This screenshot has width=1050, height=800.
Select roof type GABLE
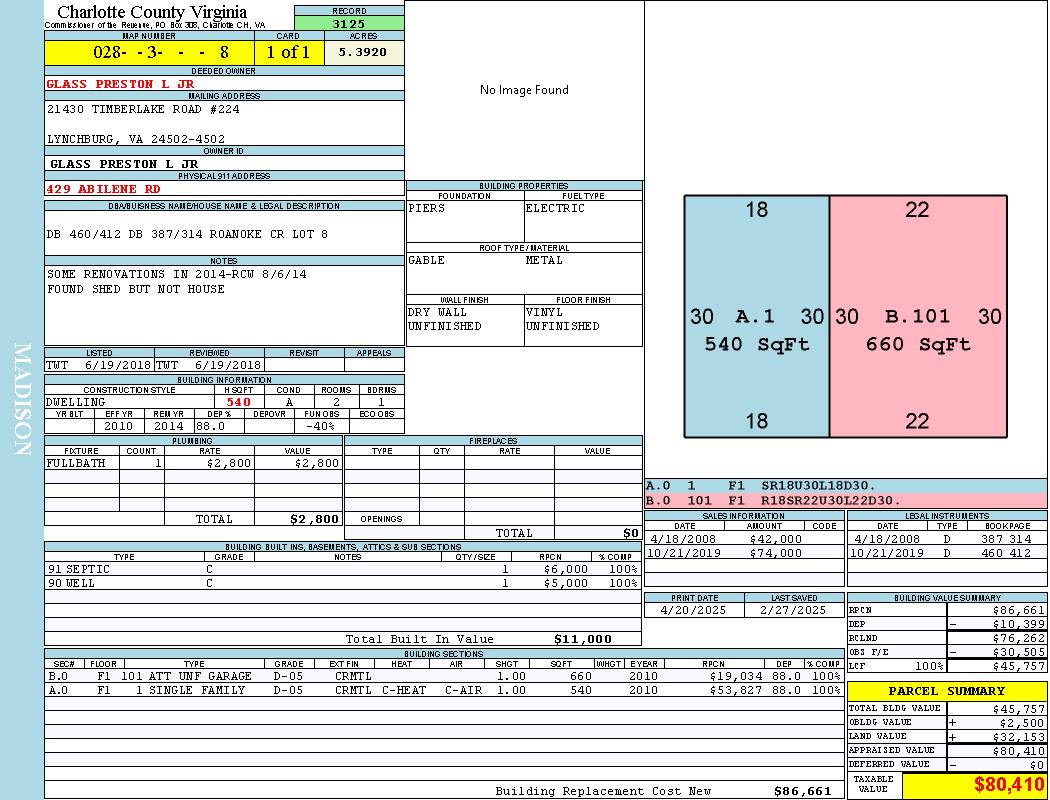pyautogui.click(x=427, y=260)
